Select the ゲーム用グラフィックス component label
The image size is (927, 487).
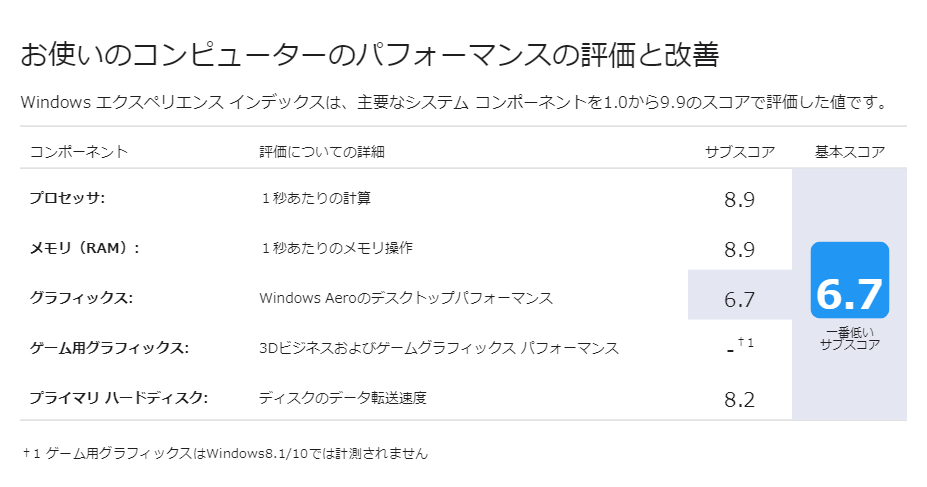click(109, 348)
